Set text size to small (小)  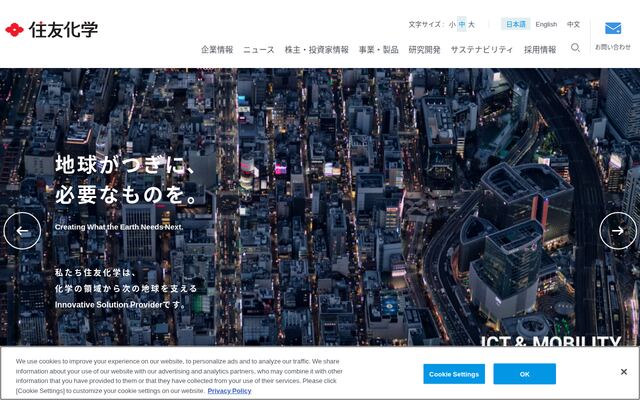point(452,24)
